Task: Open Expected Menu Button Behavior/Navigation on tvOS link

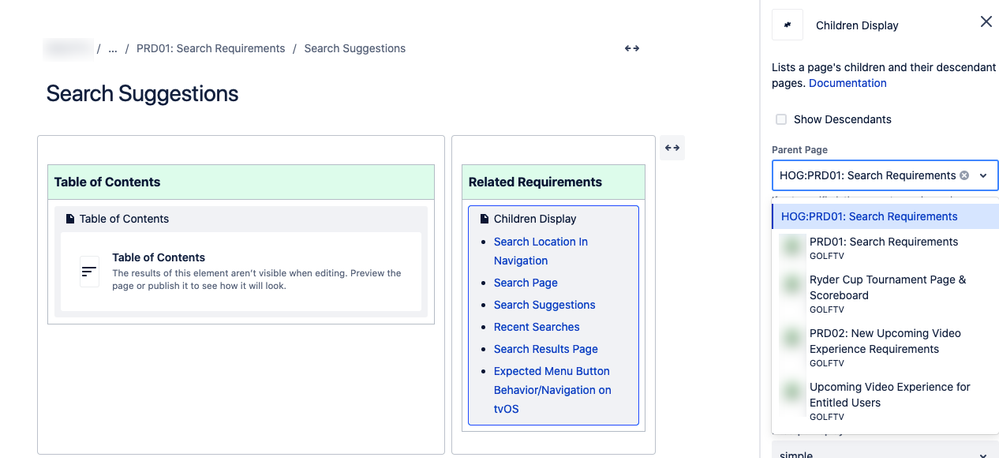Action: click(552, 390)
